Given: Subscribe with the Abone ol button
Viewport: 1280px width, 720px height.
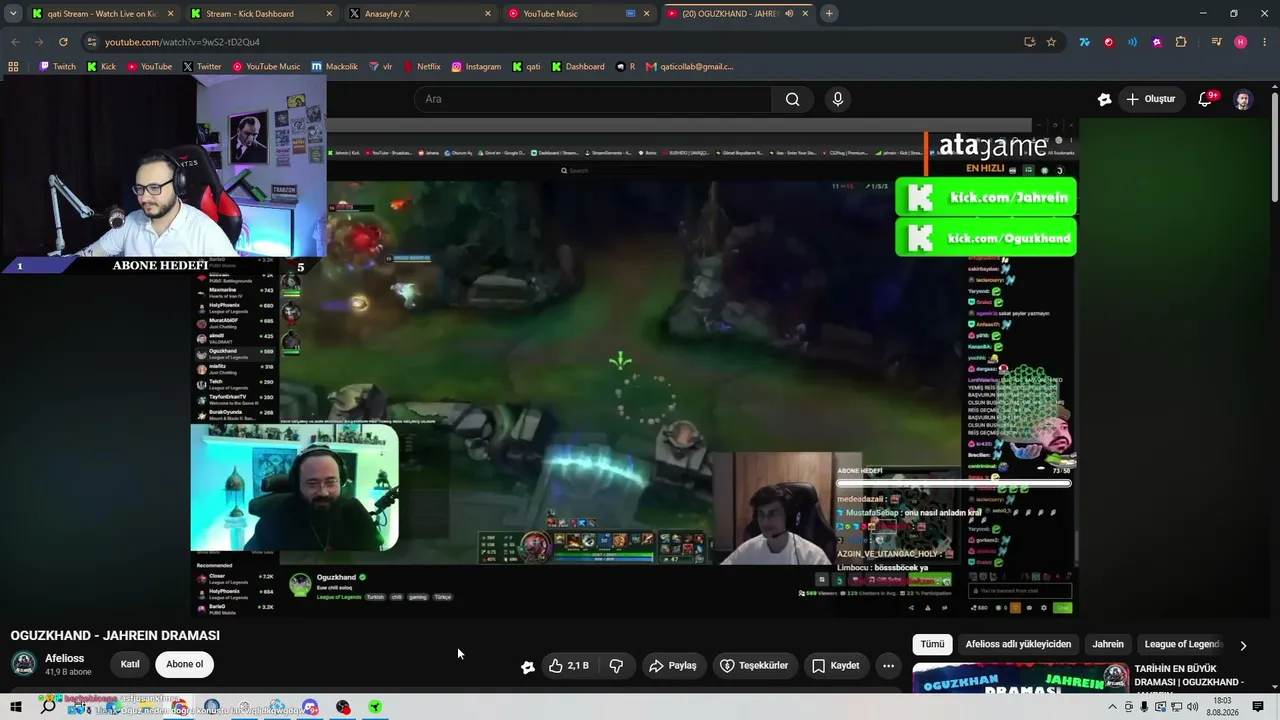Looking at the screenshot, I should point(184,664).
